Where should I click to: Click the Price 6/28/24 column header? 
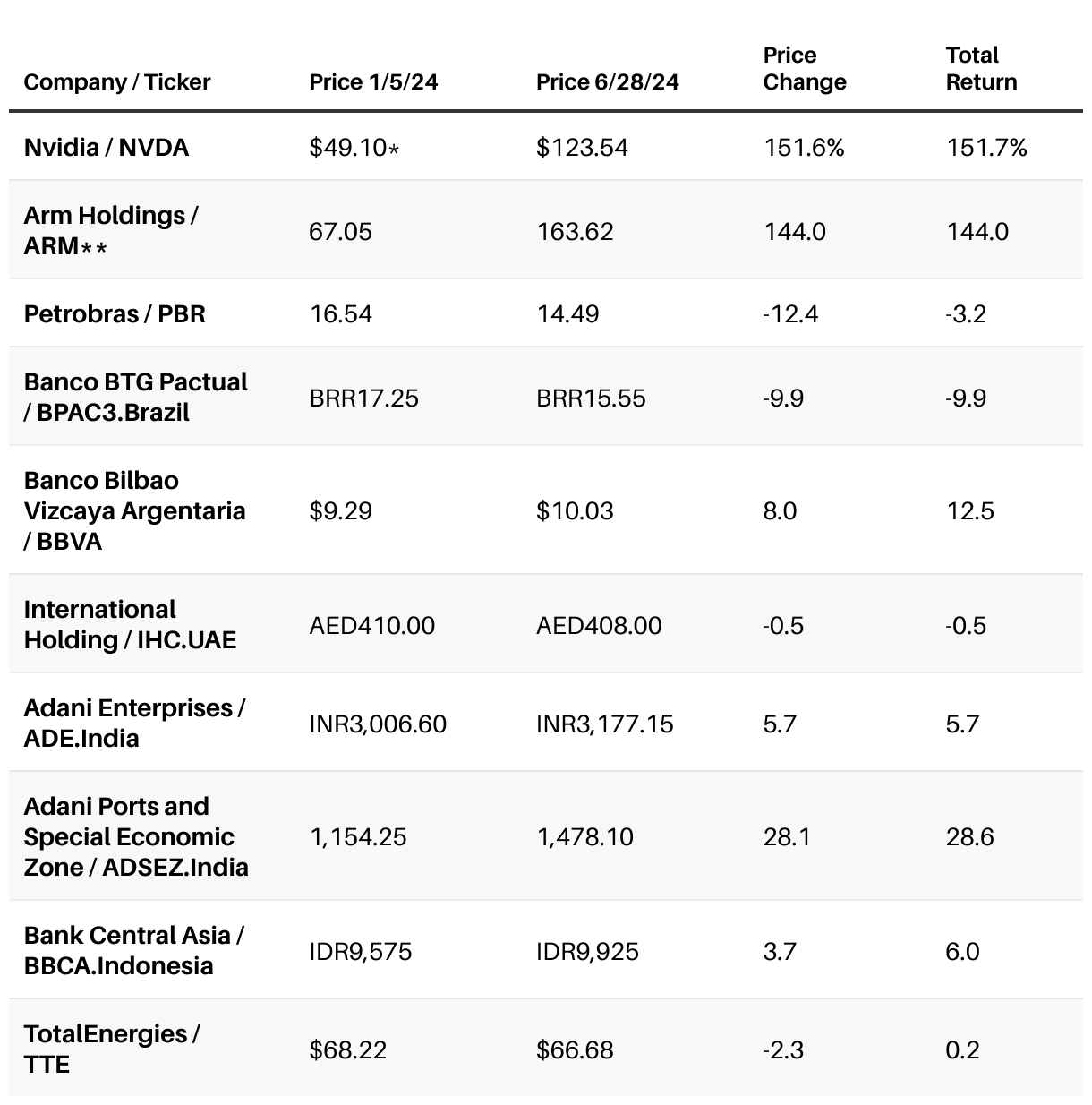click(607, 82)
